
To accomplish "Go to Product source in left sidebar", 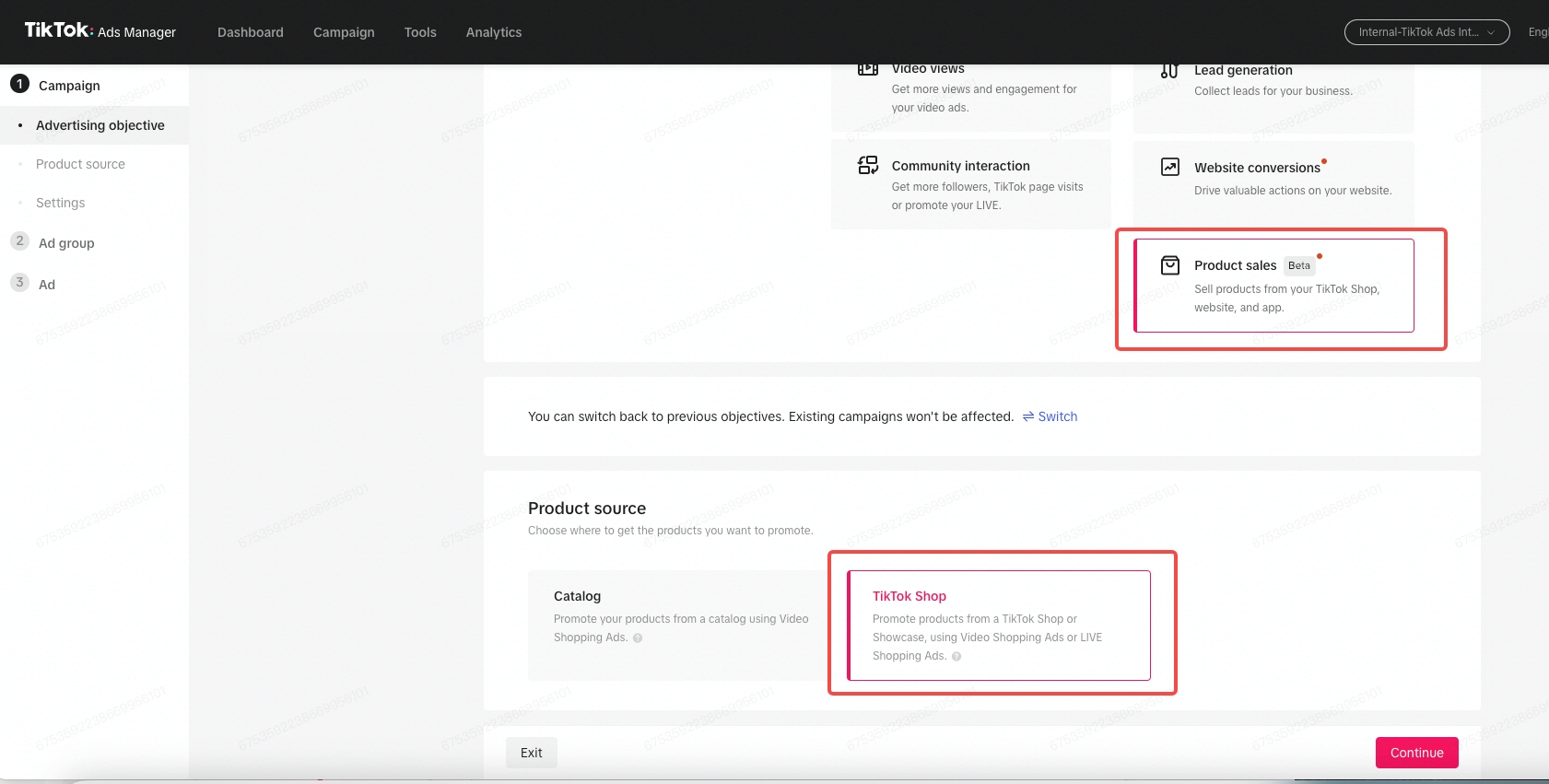I will [x=80, y=164].
